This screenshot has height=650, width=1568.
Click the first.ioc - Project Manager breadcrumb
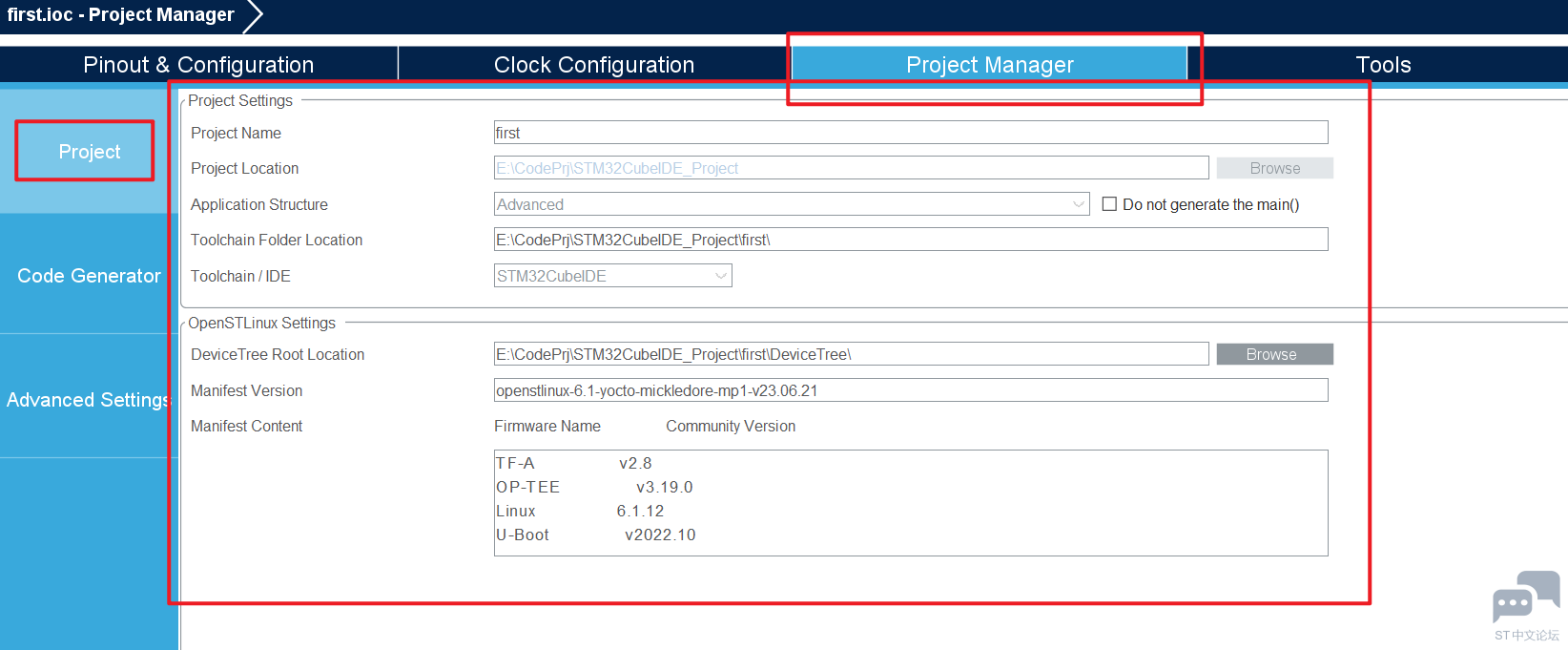[121, 14]
